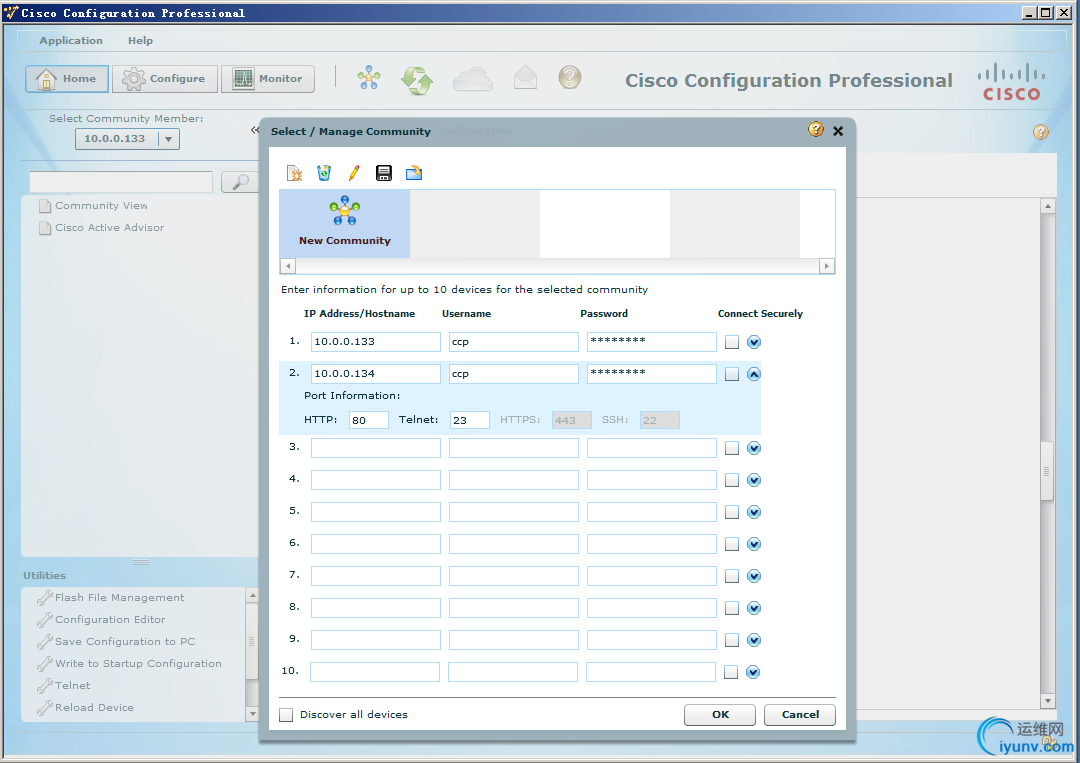The width and height of the screenshot is (1080, 763).
Task: Open the Home tab
Action: [x=67, y=79]
